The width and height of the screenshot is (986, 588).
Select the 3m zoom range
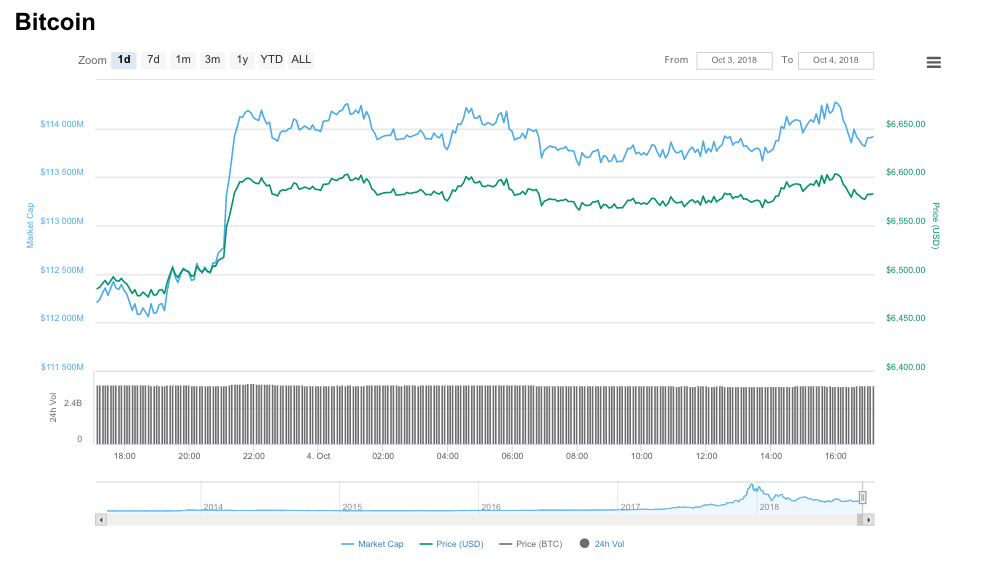click(213, 60)
